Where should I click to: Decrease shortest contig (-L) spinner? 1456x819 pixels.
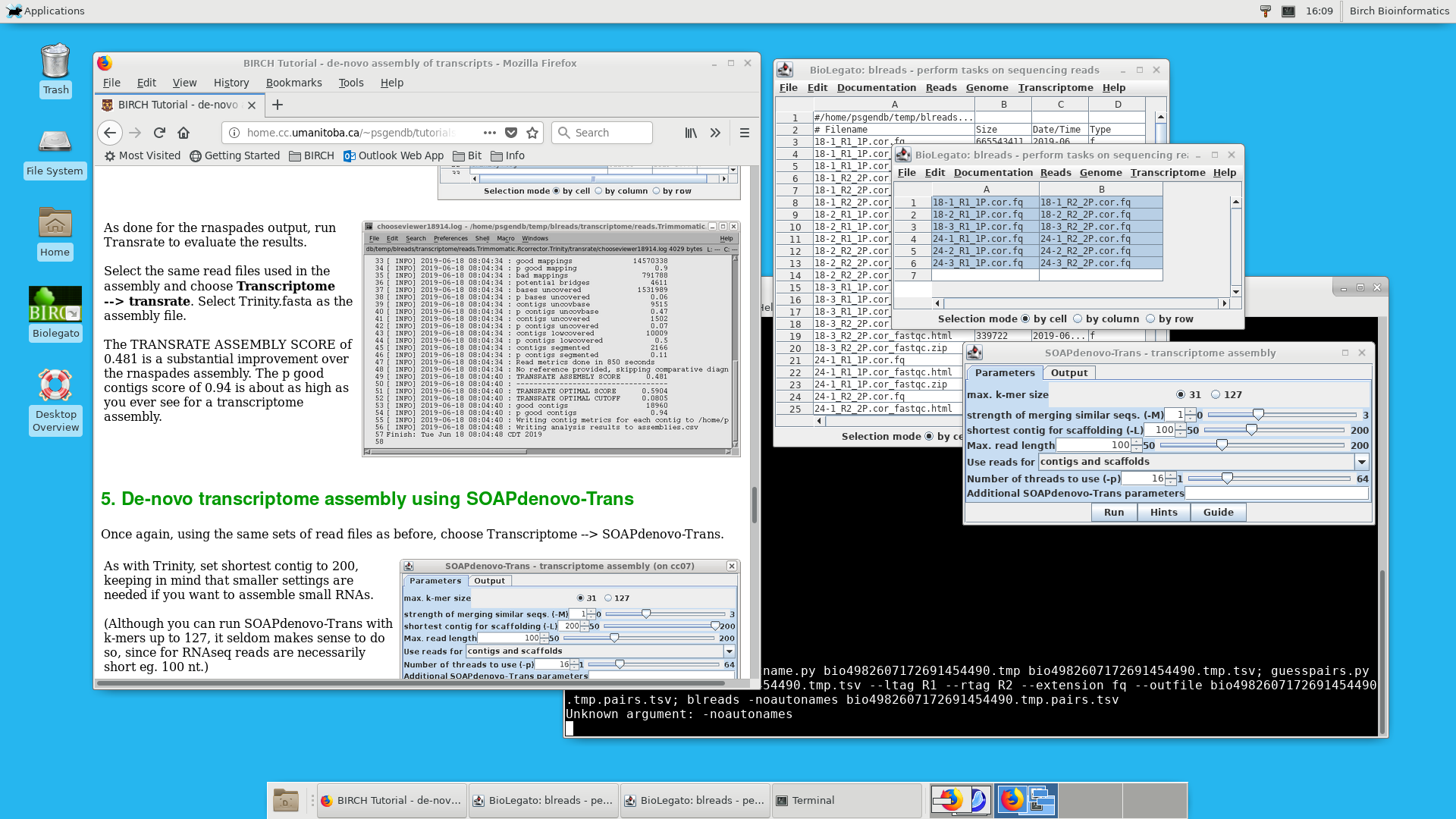point(1181,434)
